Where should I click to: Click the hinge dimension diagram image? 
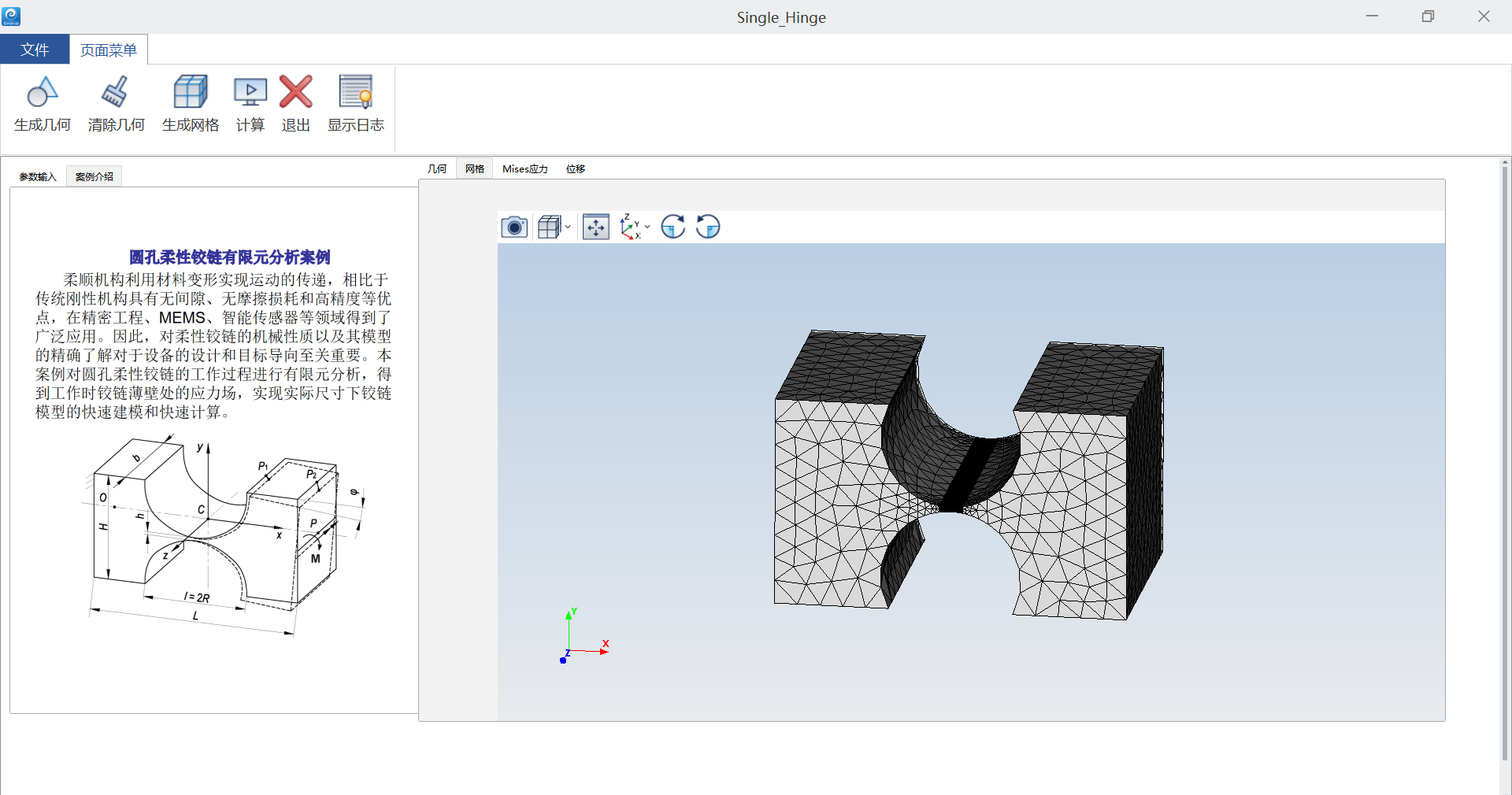point(223,535)
